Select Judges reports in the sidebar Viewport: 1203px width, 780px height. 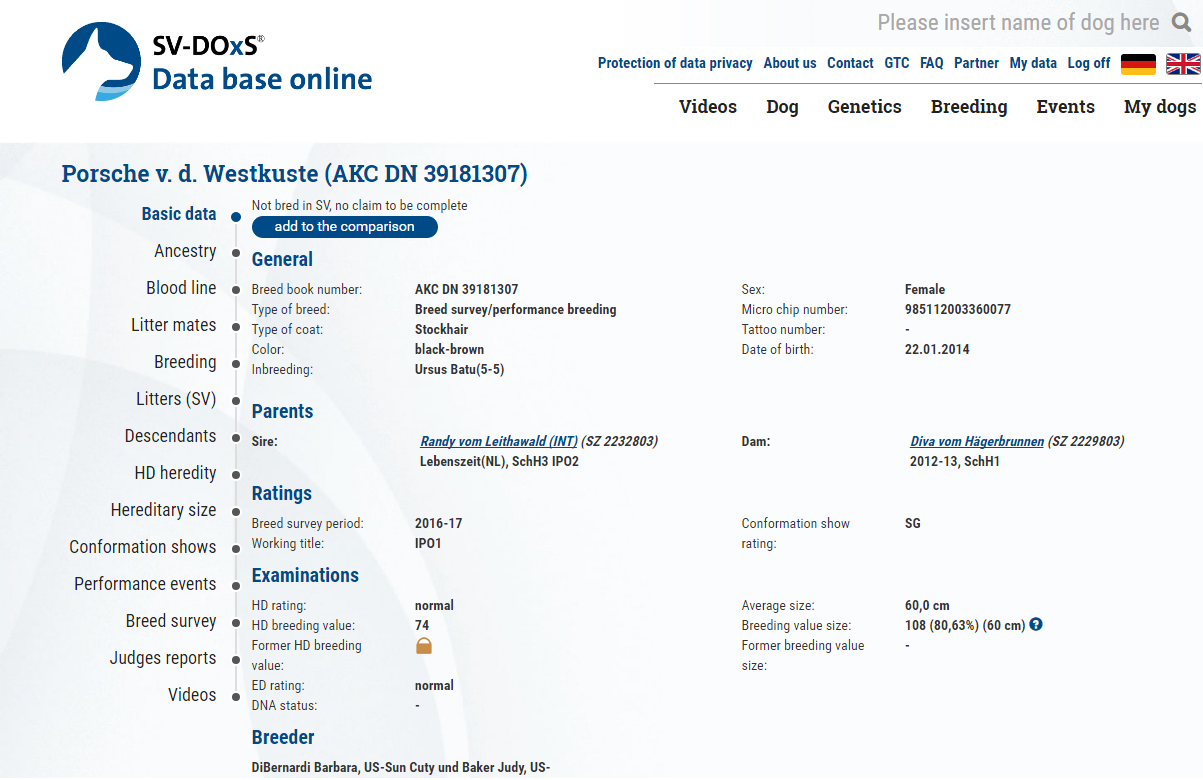(163, 658)
